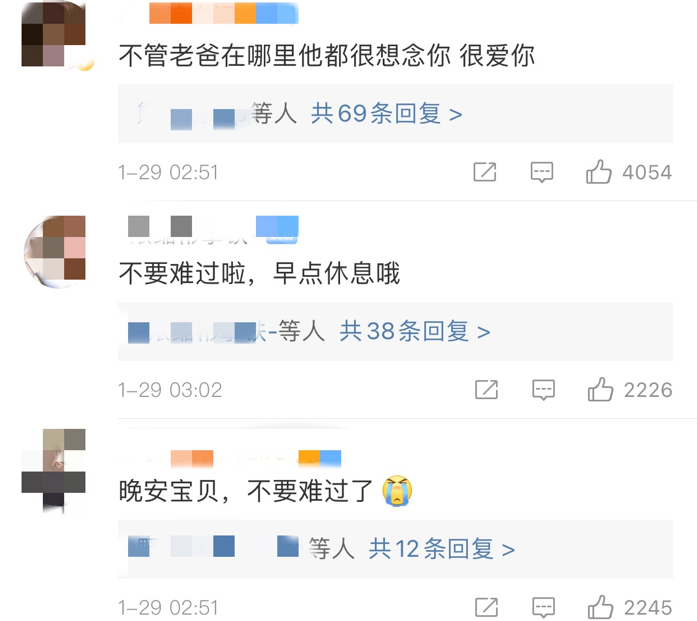Expand 共69条回复 replies
The width and height of the screenshot is (697, 621).
(386, 113)
